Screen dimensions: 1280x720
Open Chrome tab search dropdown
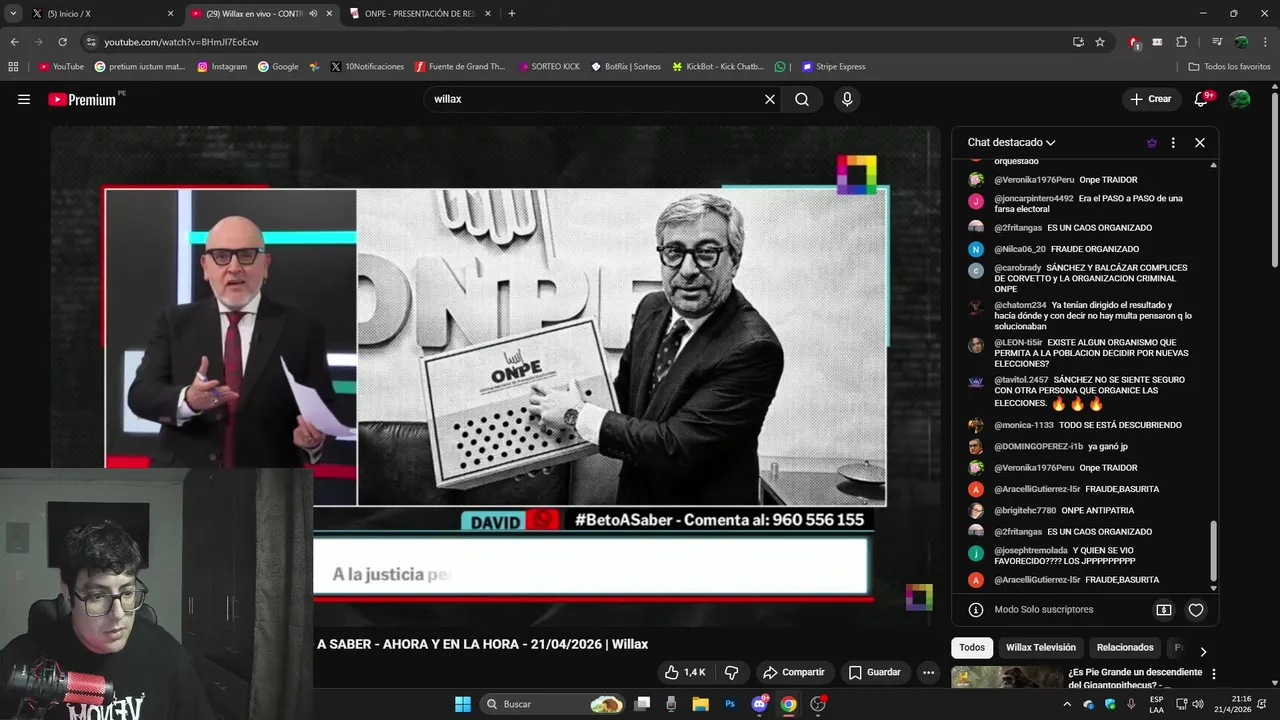13,14
